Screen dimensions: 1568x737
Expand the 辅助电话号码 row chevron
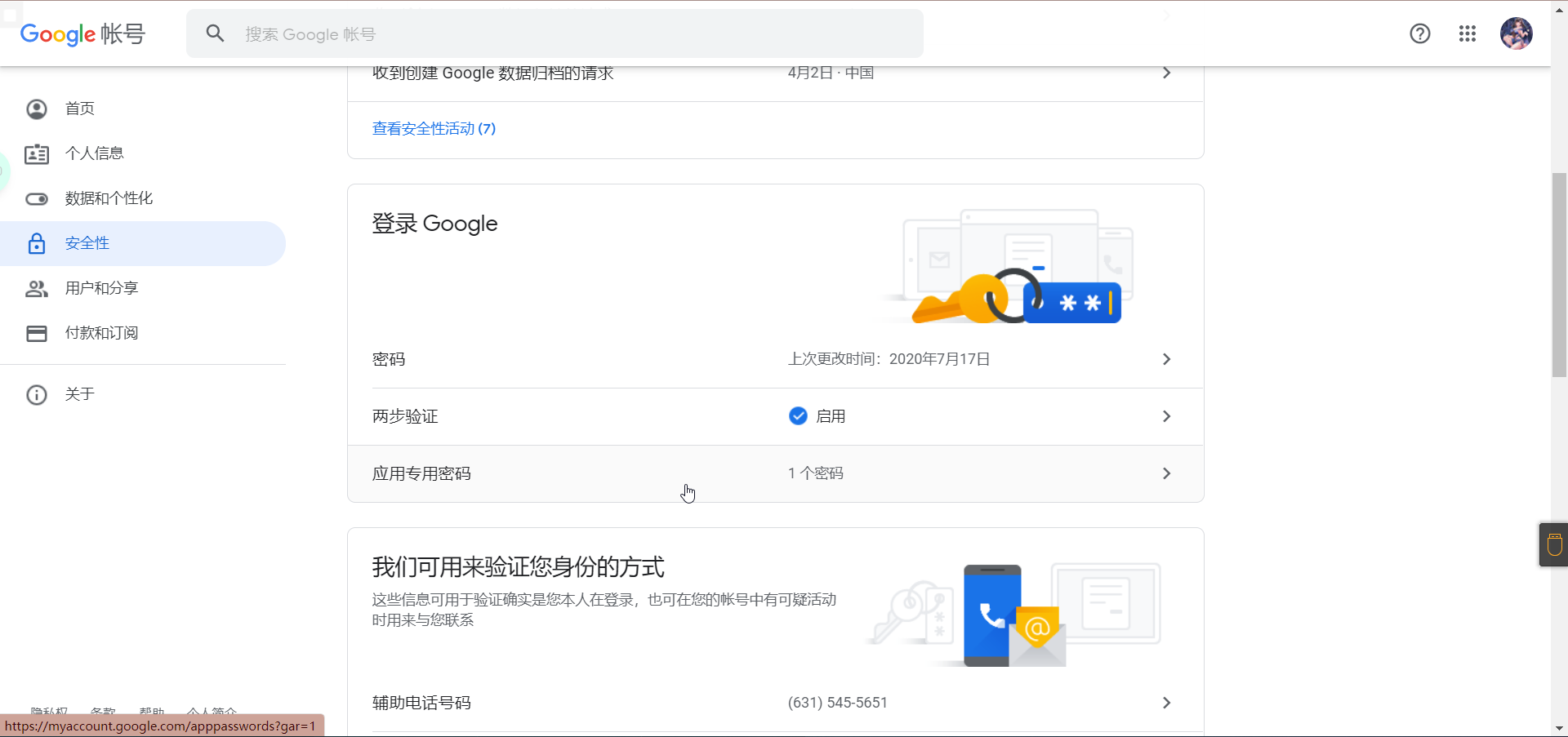(x=1166, y=703)
